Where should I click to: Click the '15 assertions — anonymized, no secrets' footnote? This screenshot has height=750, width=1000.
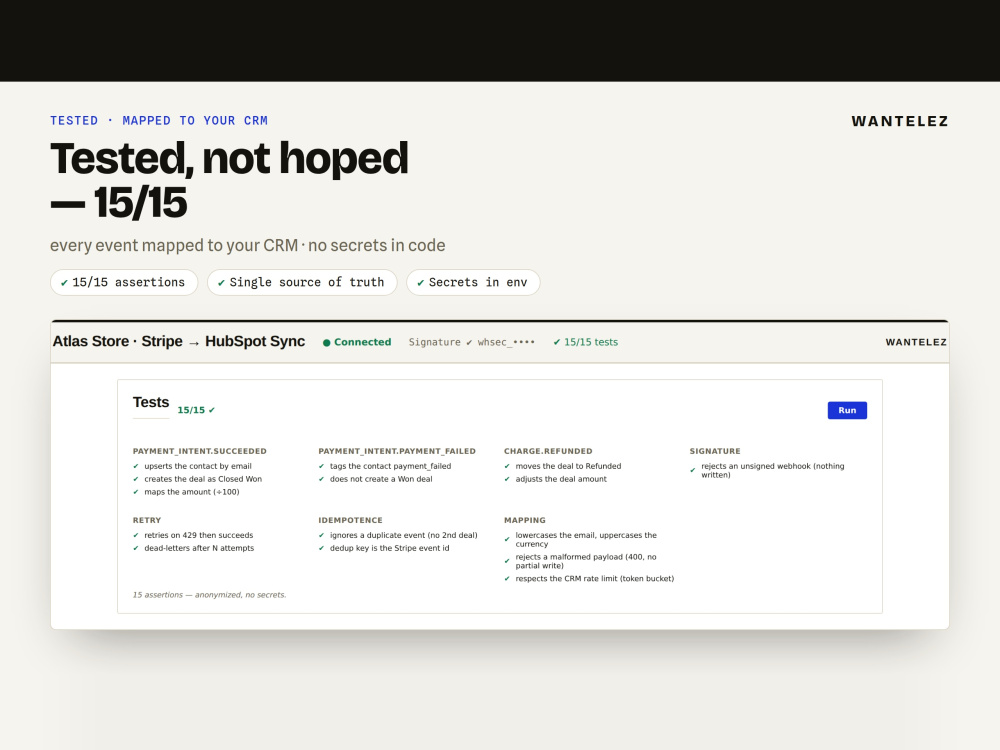(x=209, y=594)
